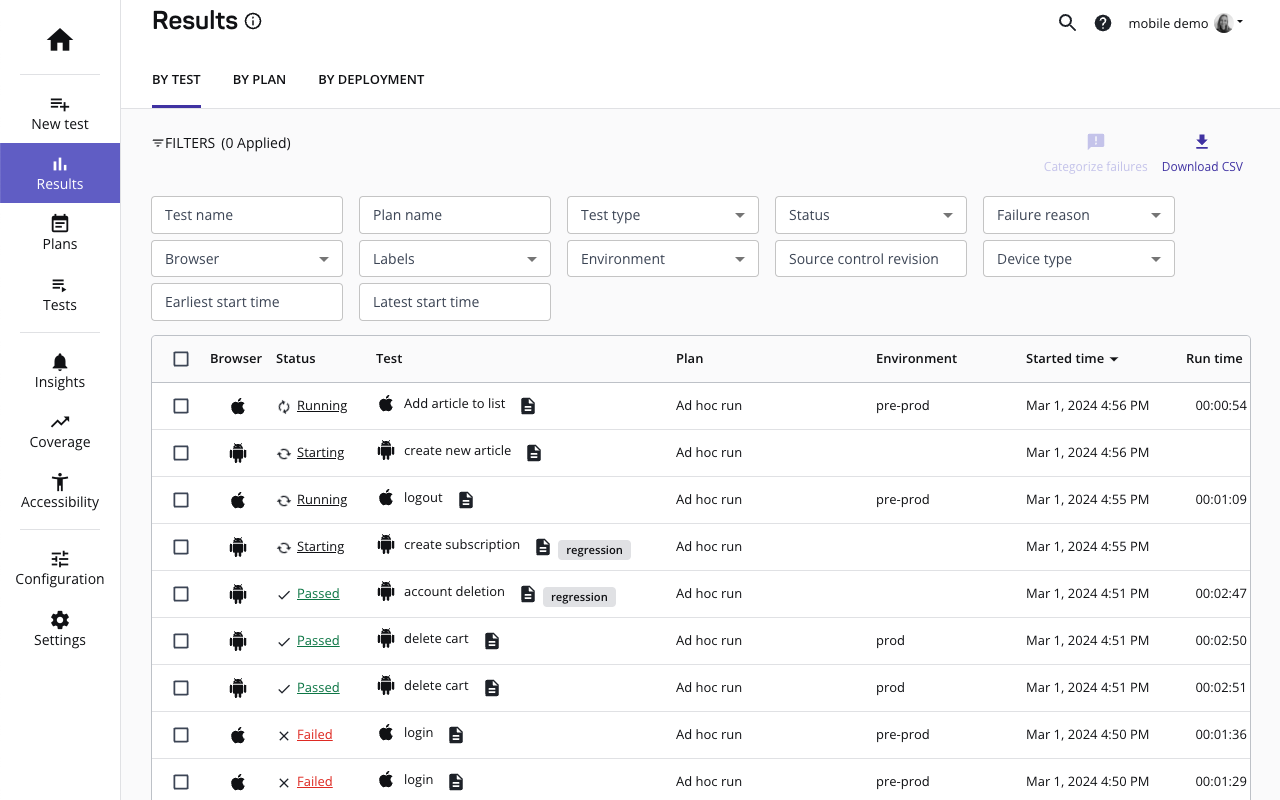The height and width of the screenshot is (800, 1280).
Task: Click regression label on account deletion
Action: click(x=579, y=597)
